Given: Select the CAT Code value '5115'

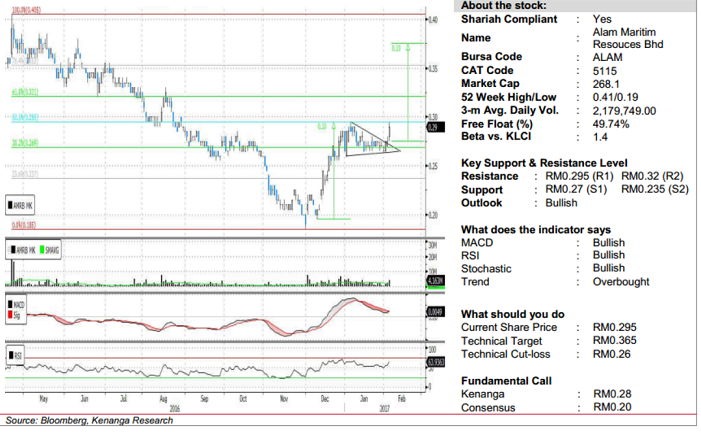Looking at the screenshot, I should coord(604,71).
